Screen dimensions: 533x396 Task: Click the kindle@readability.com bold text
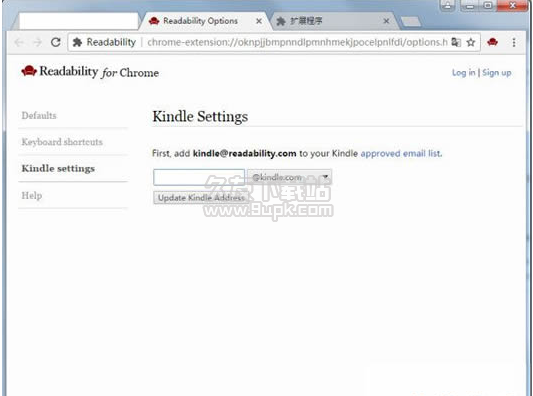244,154
